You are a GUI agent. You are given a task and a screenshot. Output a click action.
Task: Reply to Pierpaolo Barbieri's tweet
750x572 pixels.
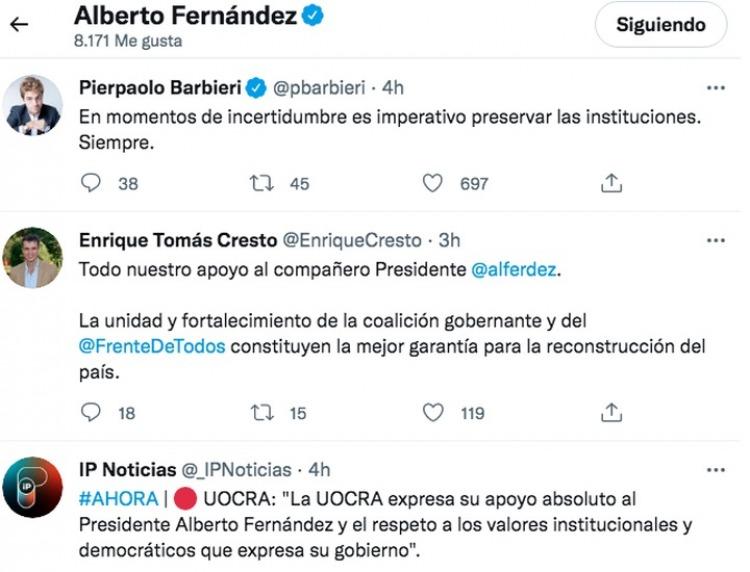click(x=91, y=183)
